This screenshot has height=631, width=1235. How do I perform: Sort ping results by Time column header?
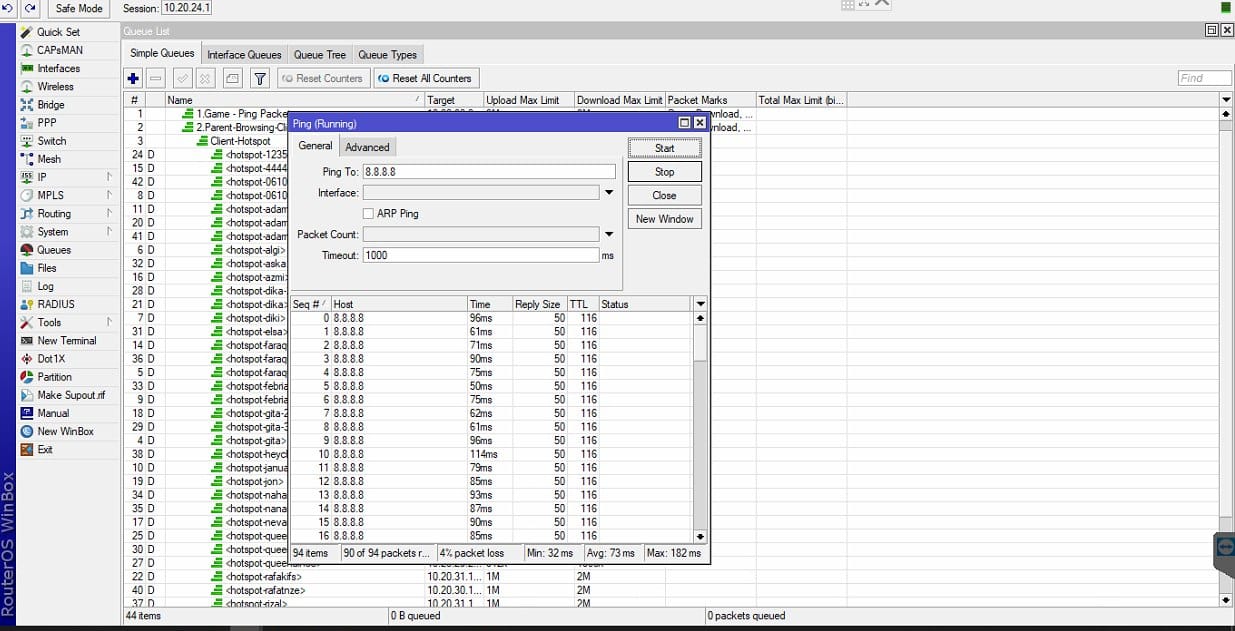[489, 304]
